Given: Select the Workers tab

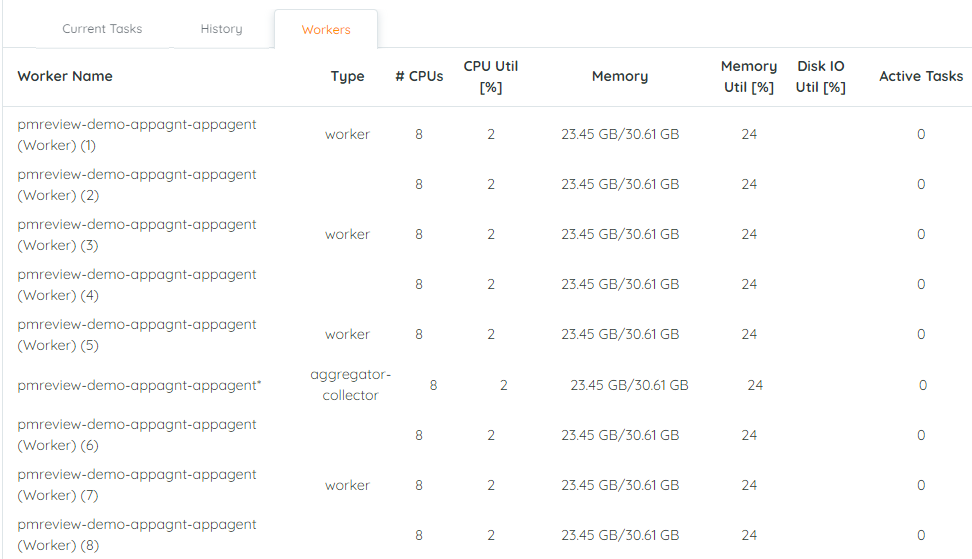Looking at the screenshot, I should click(326, 30).
